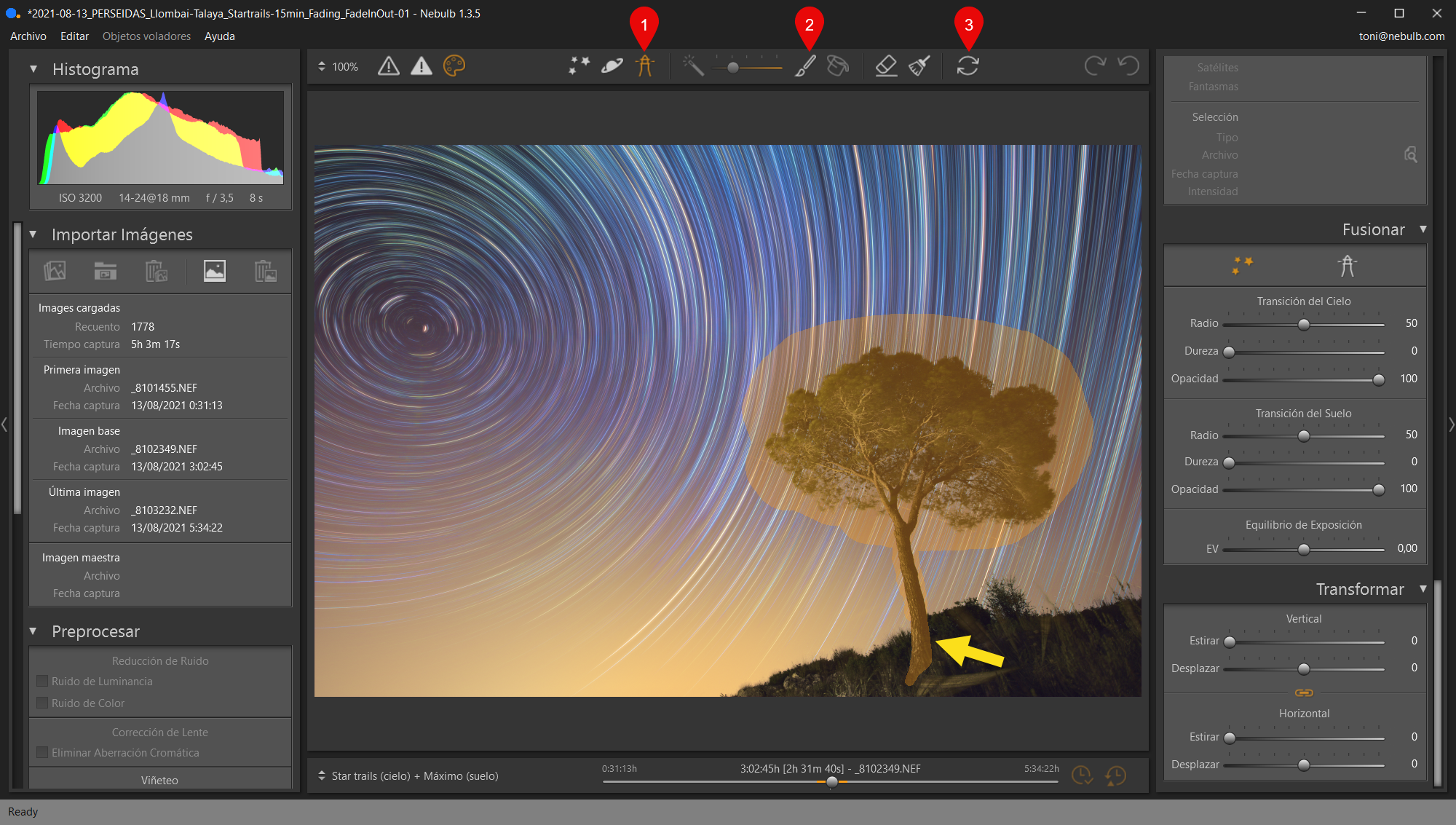This screenshot has height=825, width=1456.
Task: Click the Recuento value 1778
Action: click(143, 326)
